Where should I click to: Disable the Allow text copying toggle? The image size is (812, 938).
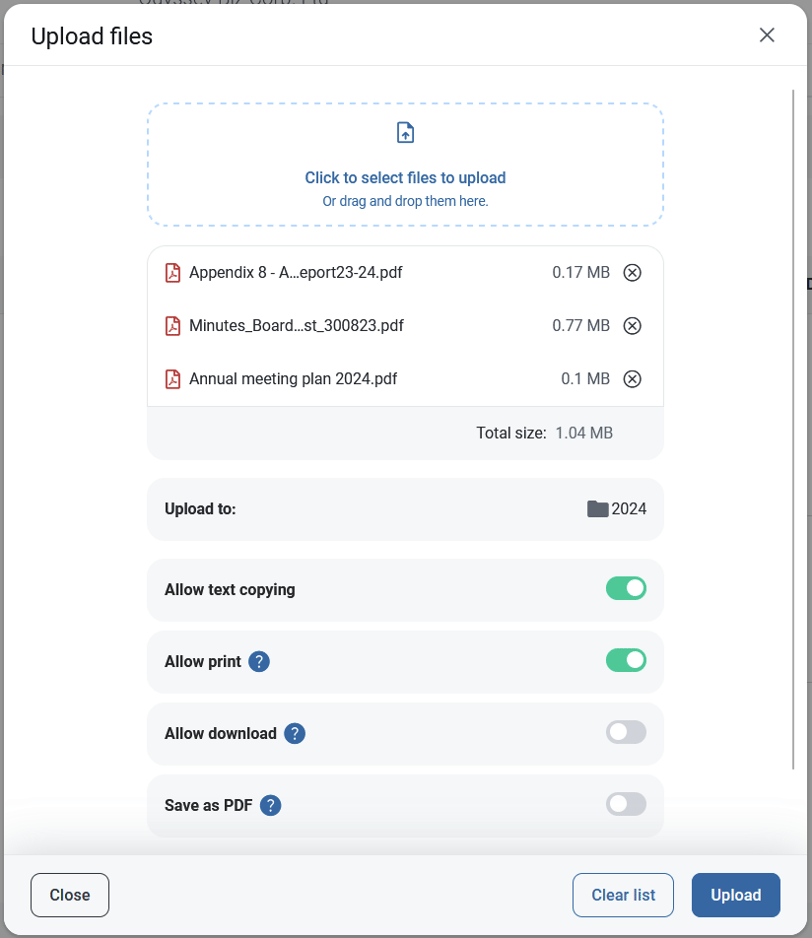(626, 588)
